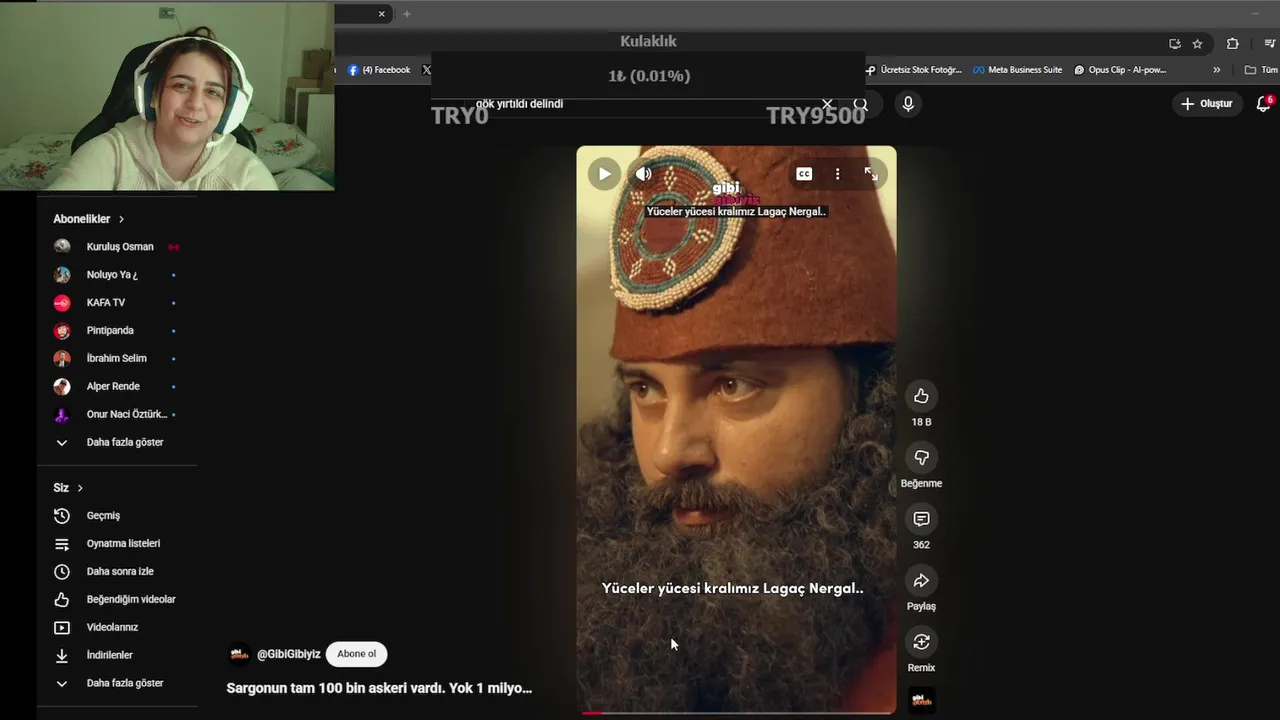The image size is (1280, 720).
Task: Open the Tüm bookmarks folder
Action: (x=1261, y=70)
